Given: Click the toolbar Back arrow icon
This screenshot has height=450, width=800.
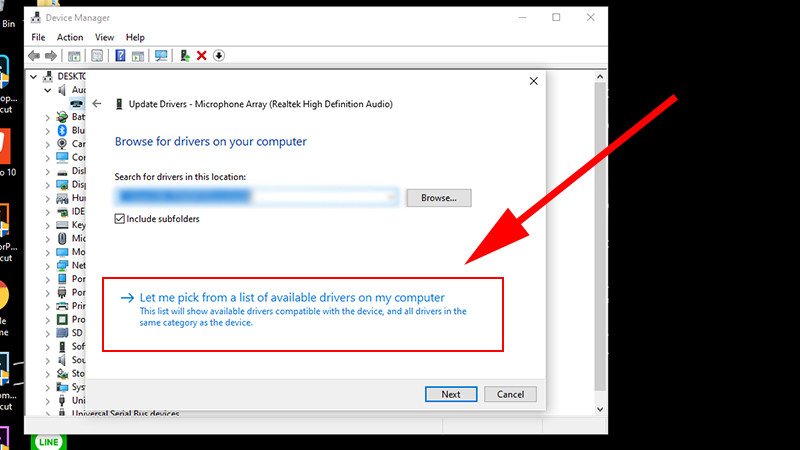Looking at the screenshot, I should click(x=34, y=56).
